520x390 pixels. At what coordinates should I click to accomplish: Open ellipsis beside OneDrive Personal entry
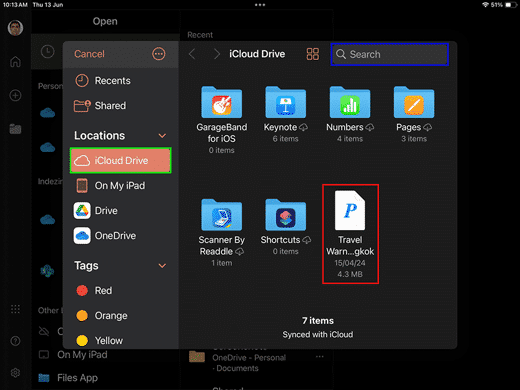pos(319,357)
